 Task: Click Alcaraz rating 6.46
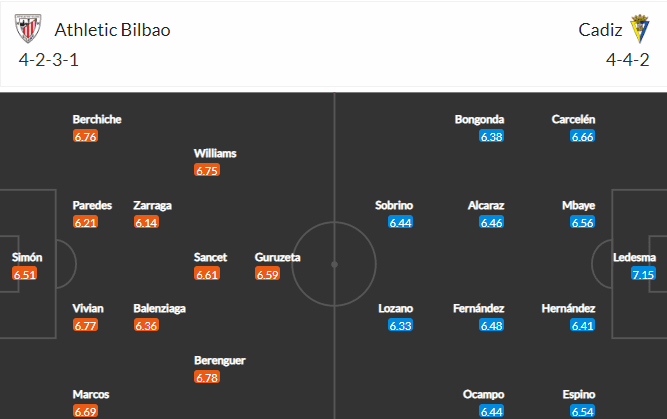click(491, 222)
